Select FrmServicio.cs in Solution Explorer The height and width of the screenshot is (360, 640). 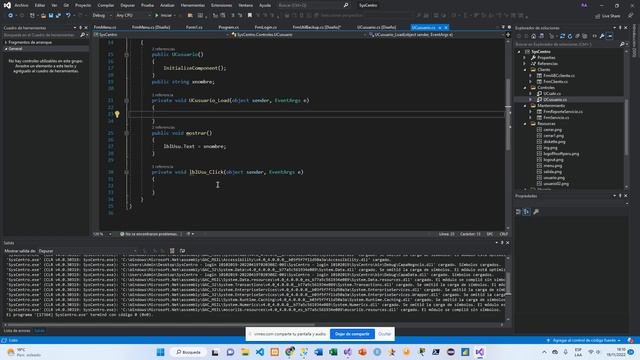tap(556, 118)
